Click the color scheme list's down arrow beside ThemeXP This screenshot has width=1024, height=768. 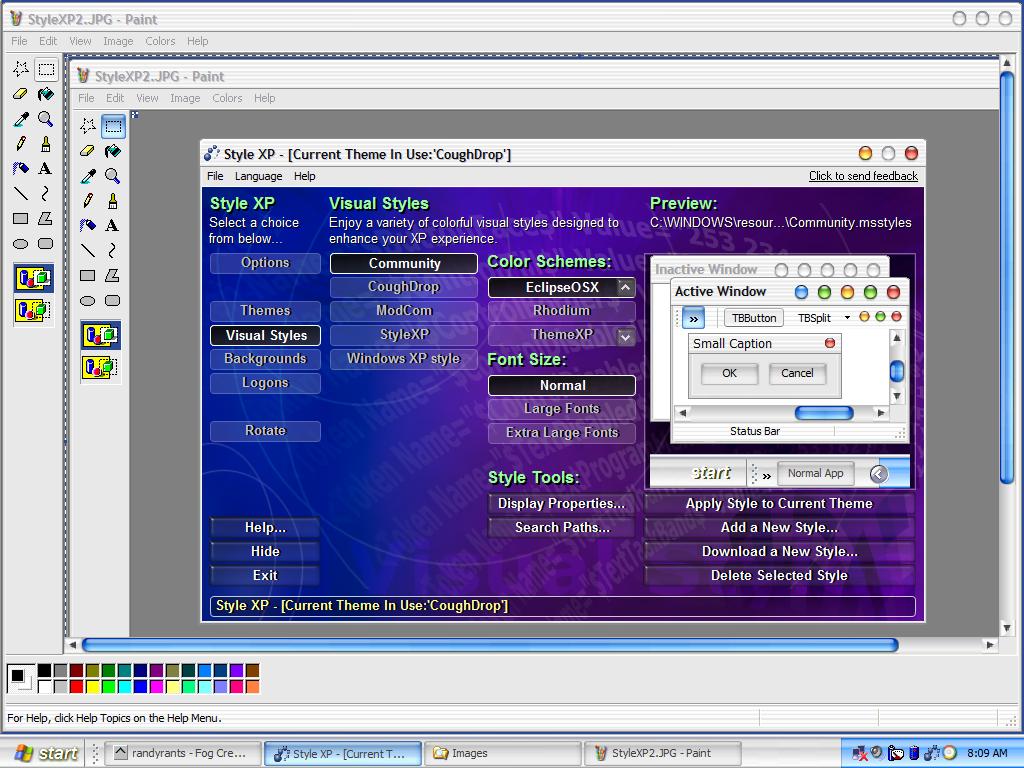pos(625,337)
